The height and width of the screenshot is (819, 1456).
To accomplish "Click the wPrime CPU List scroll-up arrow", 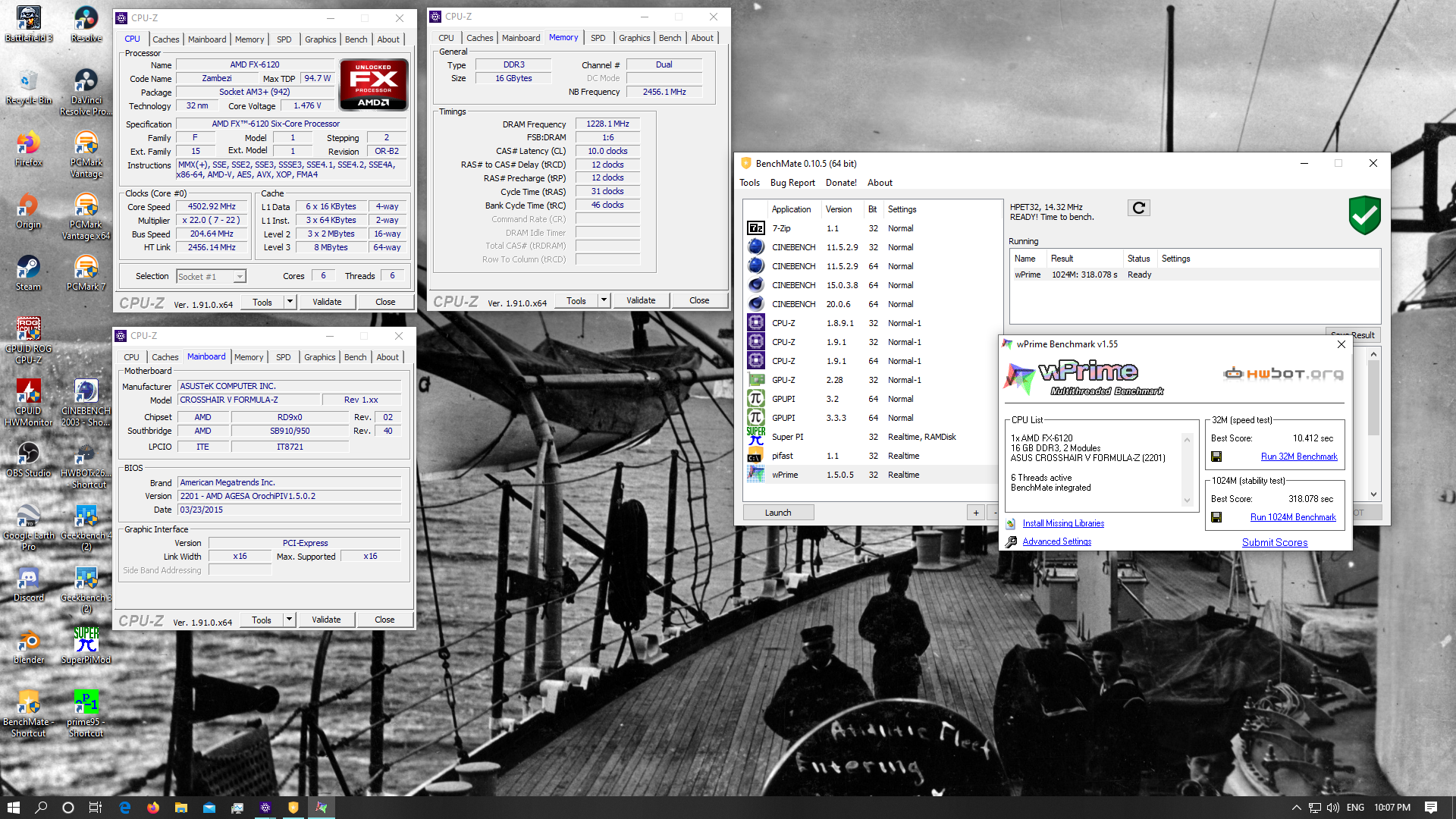I will point(1188,440).
